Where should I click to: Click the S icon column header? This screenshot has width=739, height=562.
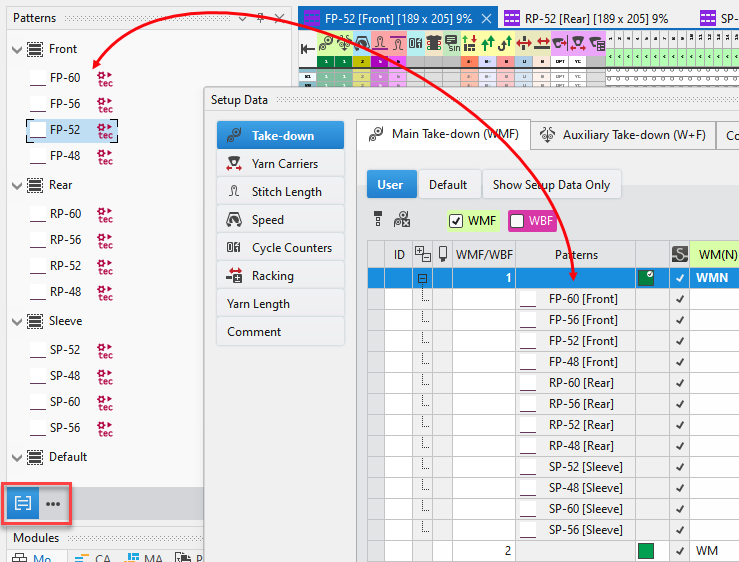[680, 255]
